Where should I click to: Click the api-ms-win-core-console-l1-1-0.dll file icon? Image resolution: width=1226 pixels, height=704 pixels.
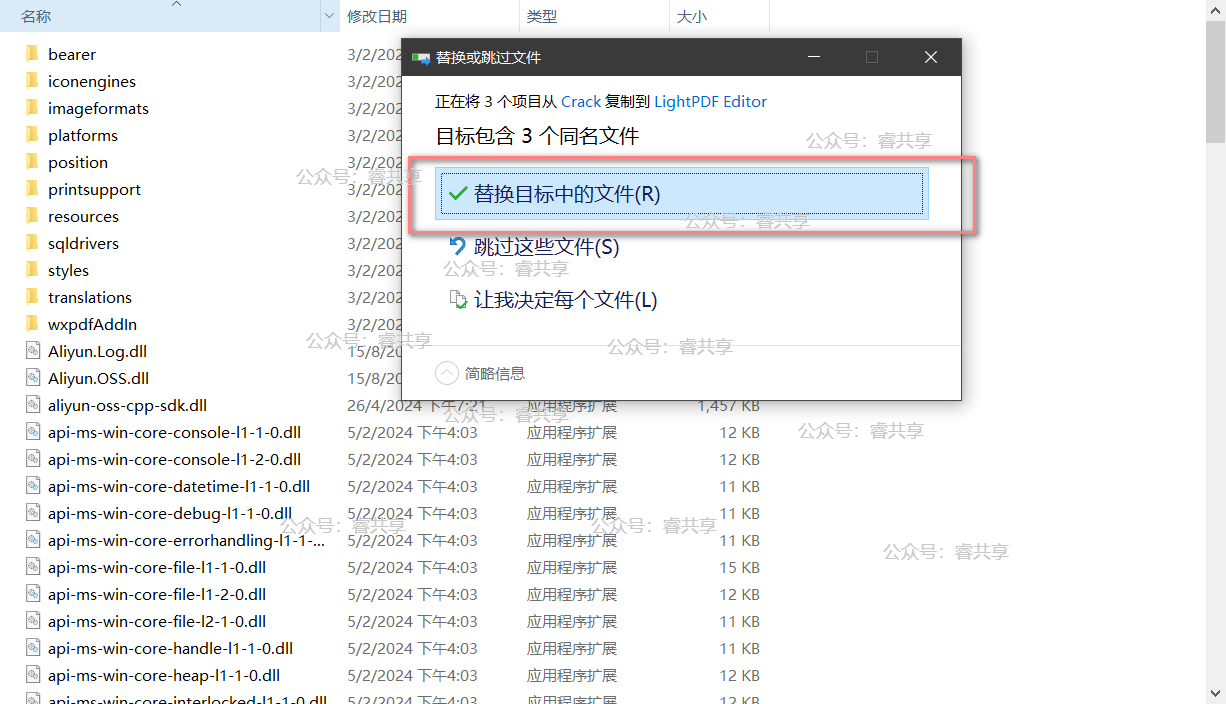(x=31, y=432)
